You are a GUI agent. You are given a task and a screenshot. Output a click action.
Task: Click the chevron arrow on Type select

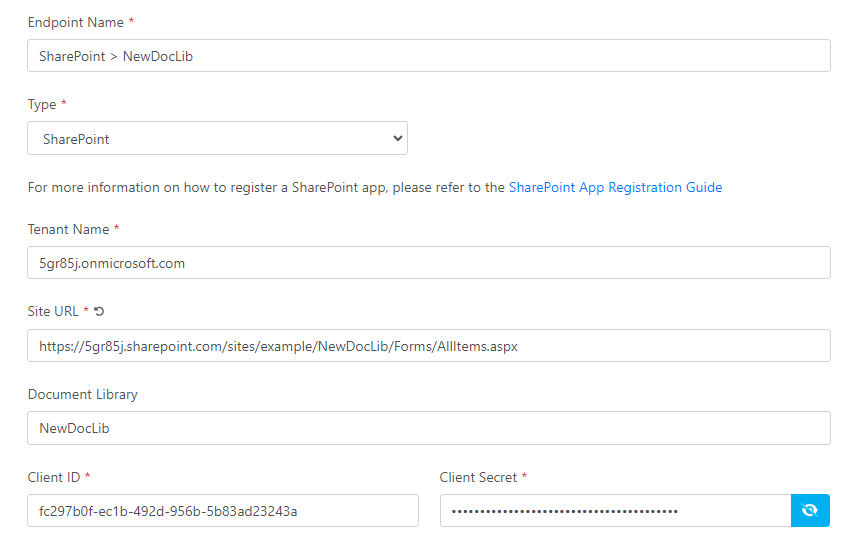[x=397, y=139]
